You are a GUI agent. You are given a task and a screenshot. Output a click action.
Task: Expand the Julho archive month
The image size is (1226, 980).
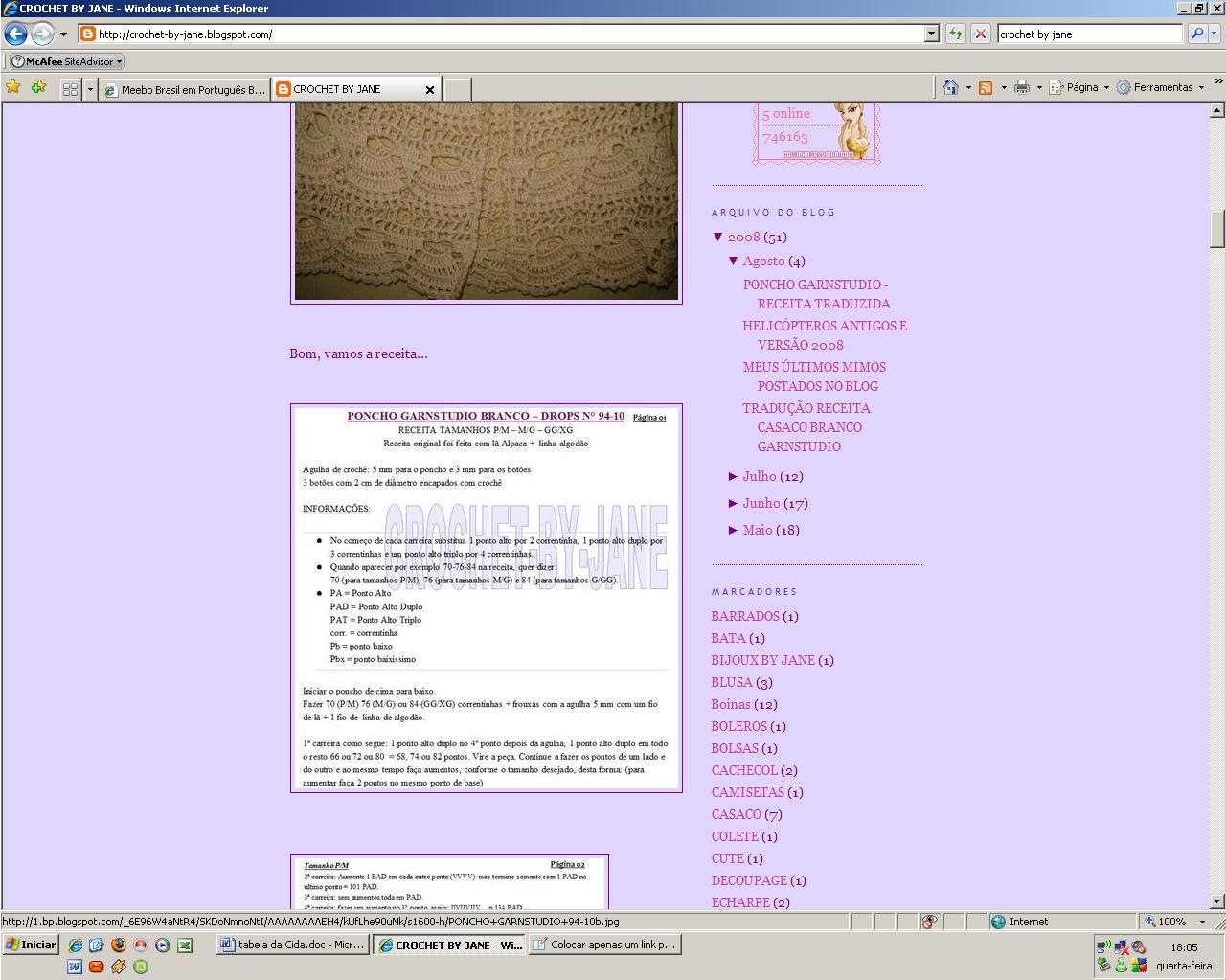tap(733, 476)
